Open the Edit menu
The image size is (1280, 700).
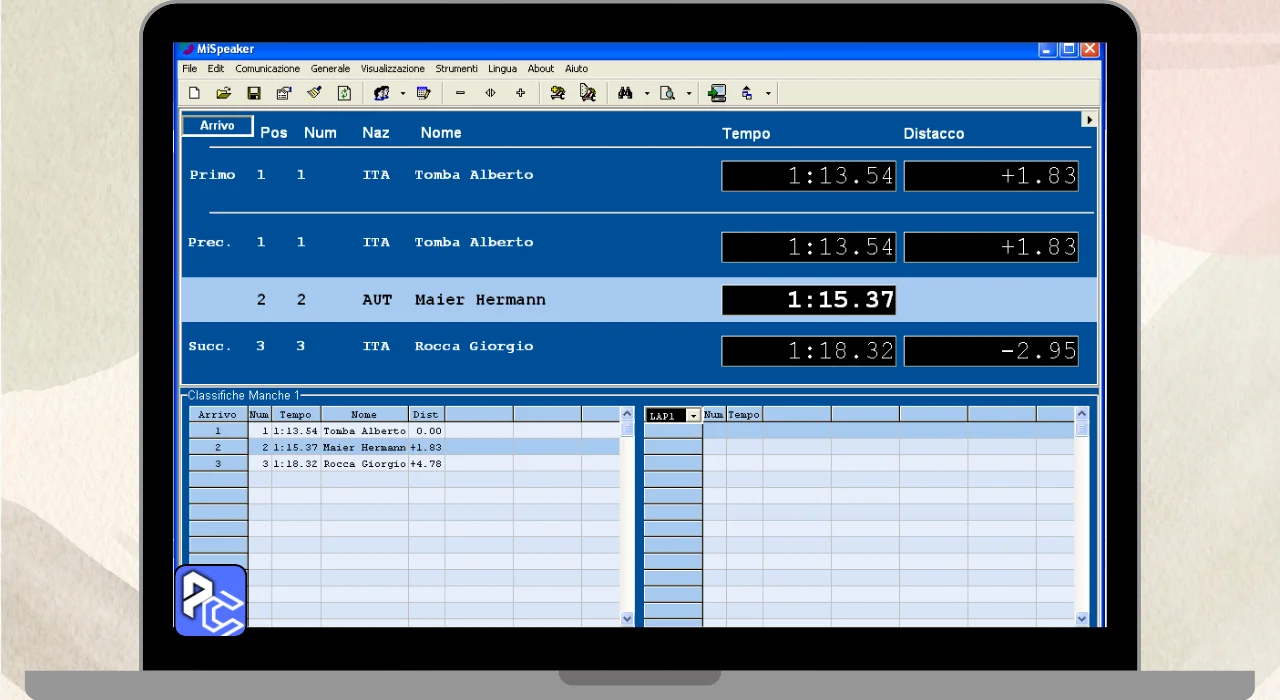pos(216,69)
